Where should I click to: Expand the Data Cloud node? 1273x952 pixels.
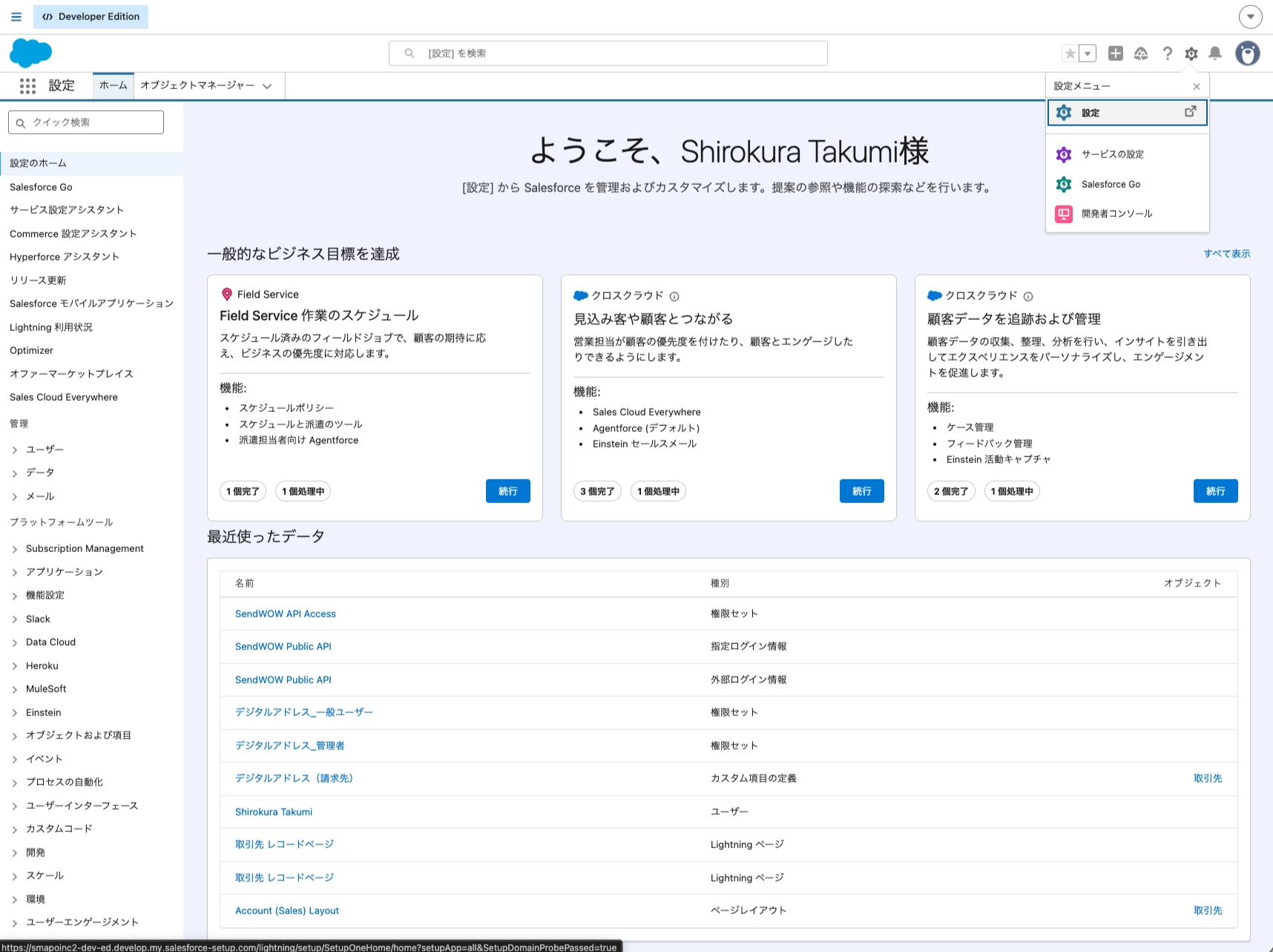click(14, 643)
